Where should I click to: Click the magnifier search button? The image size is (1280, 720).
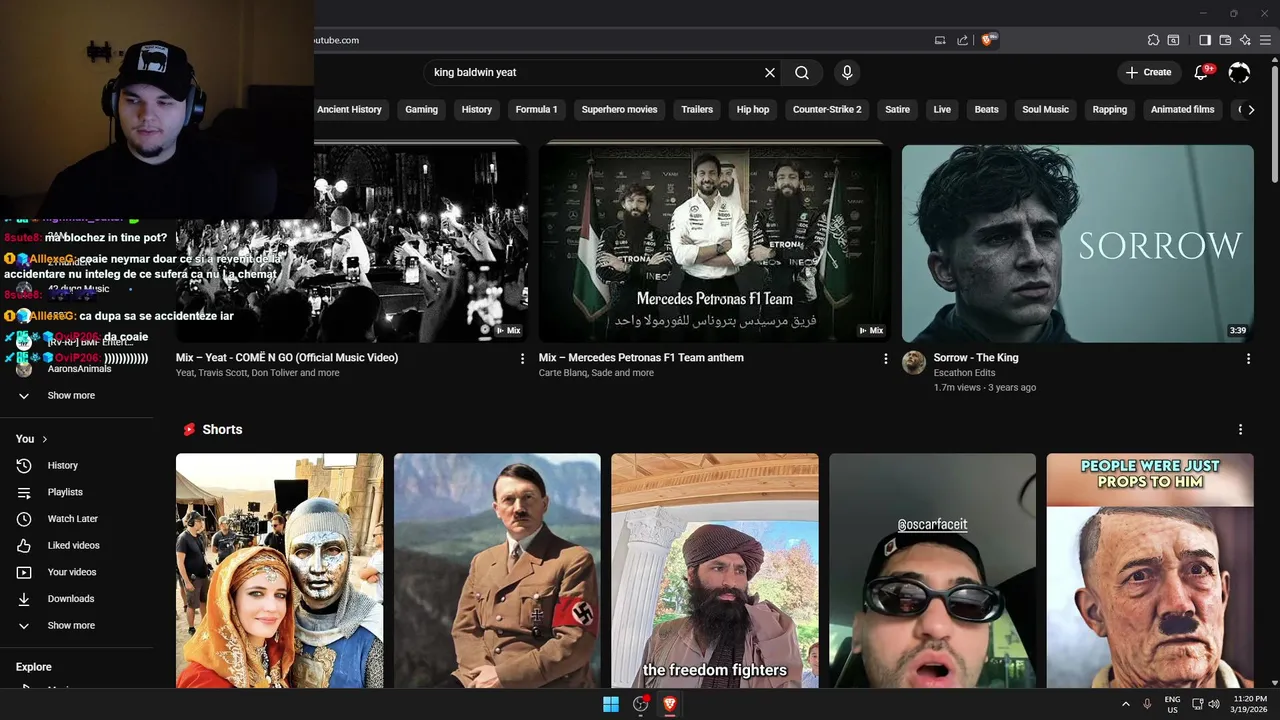pos(802,72)
